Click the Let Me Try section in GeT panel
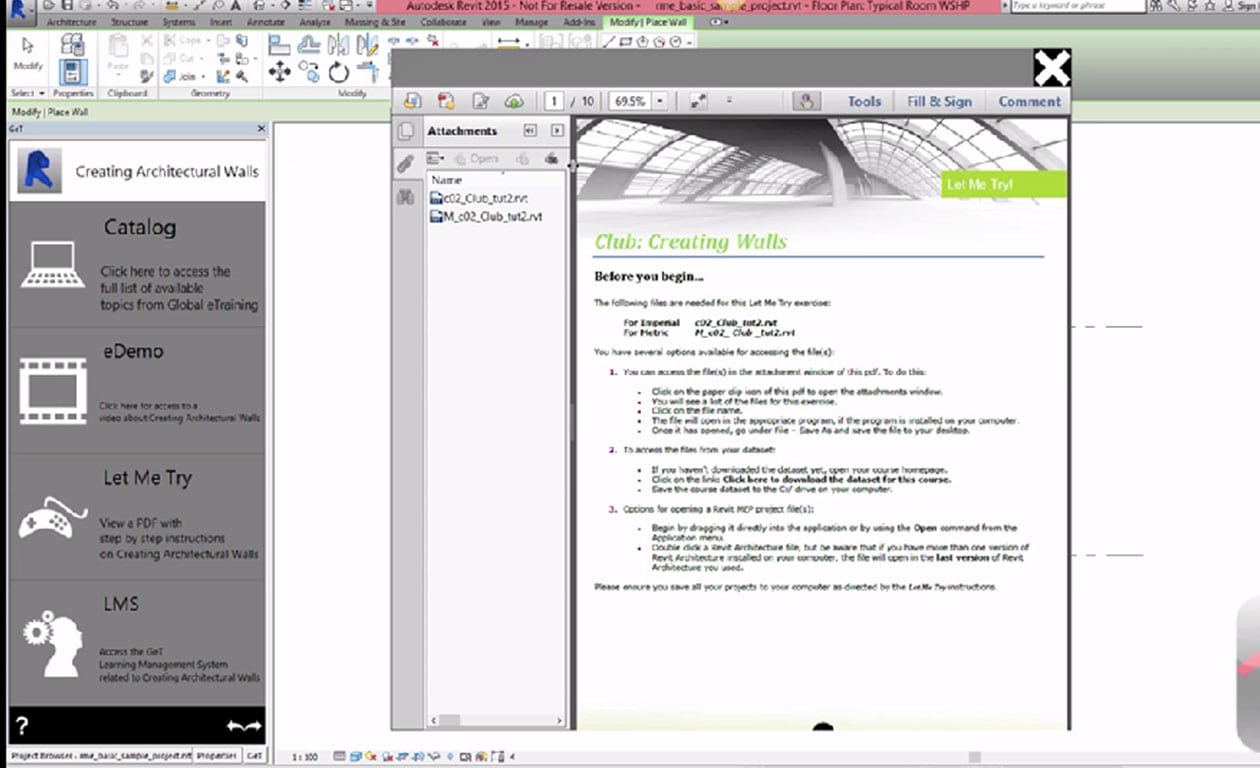This screenshot has width=1260, height=768. pos(138,516)
